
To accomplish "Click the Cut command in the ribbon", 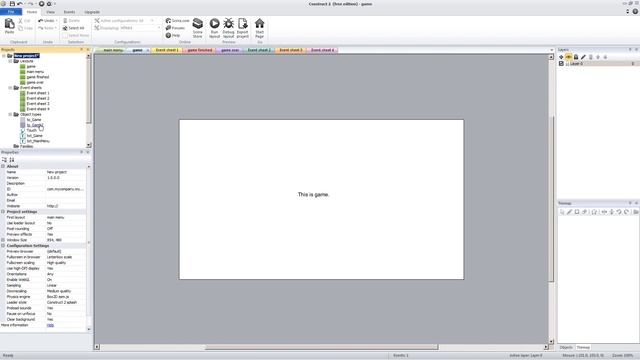I will [24, 21].
